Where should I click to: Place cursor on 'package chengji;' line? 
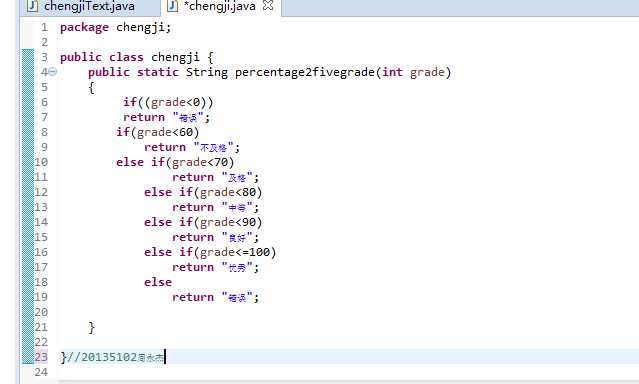(115, 28)
